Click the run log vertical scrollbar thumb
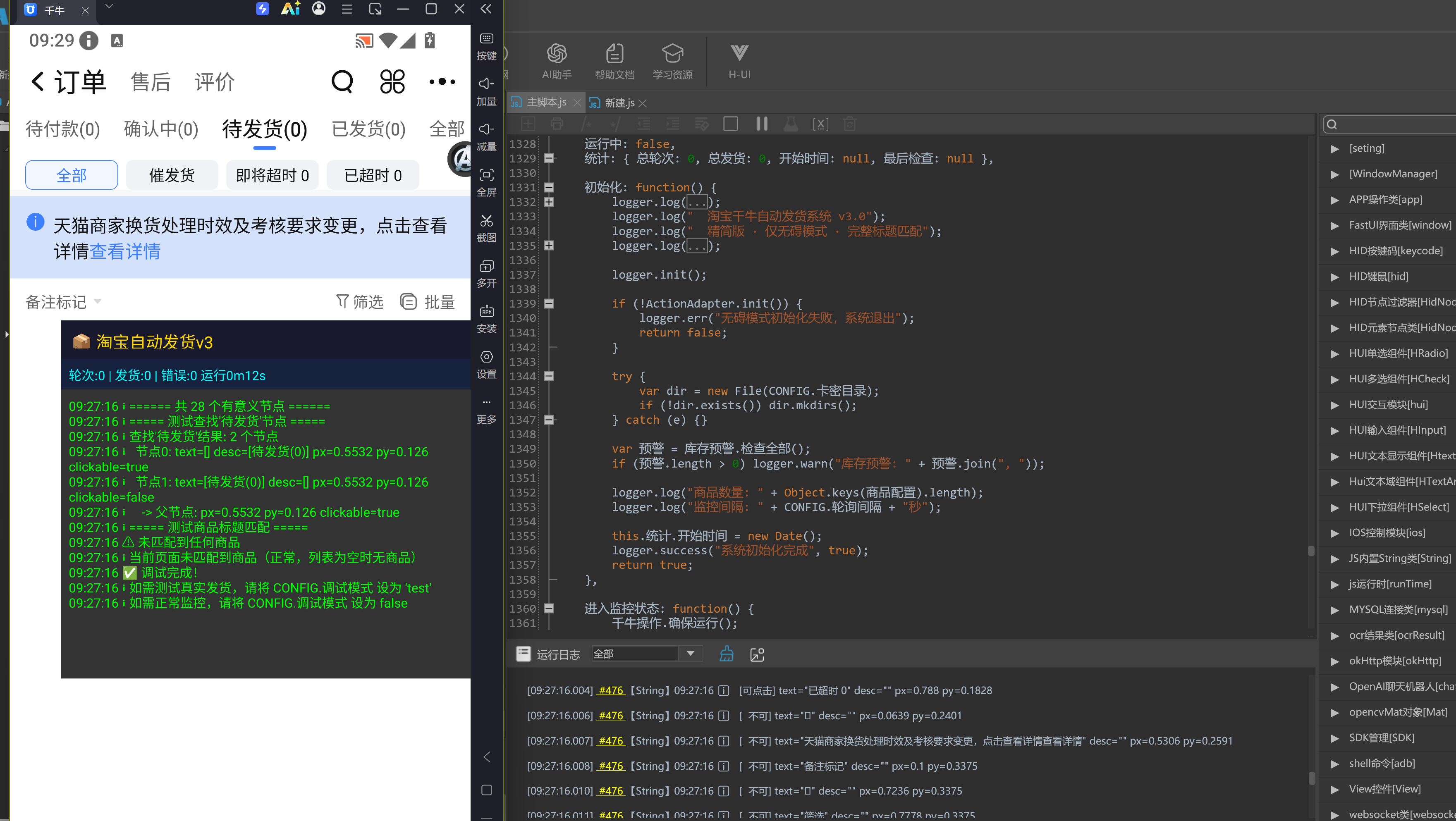This screenshot has width=1456, height=821. click(1311, 778)
